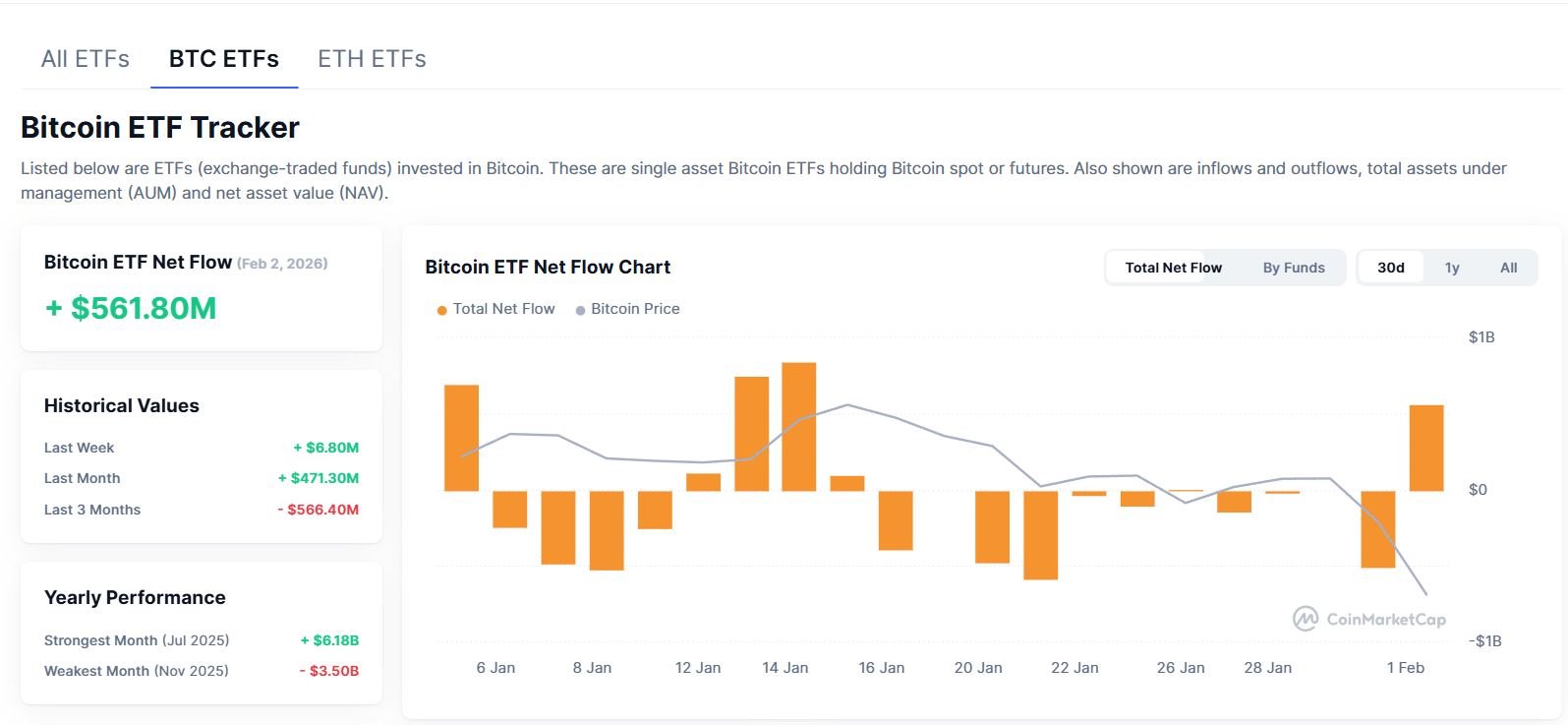This screenshot has width=1568, height=725.
Task: Click the rightmost positive bar after 1 Feb
Action: [1426, 448]
